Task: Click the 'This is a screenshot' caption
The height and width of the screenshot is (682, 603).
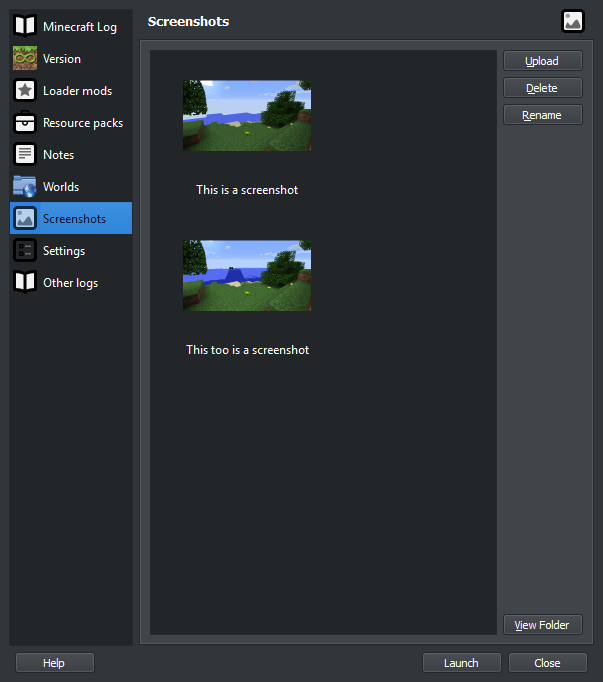Action: (x=247, y=190)
